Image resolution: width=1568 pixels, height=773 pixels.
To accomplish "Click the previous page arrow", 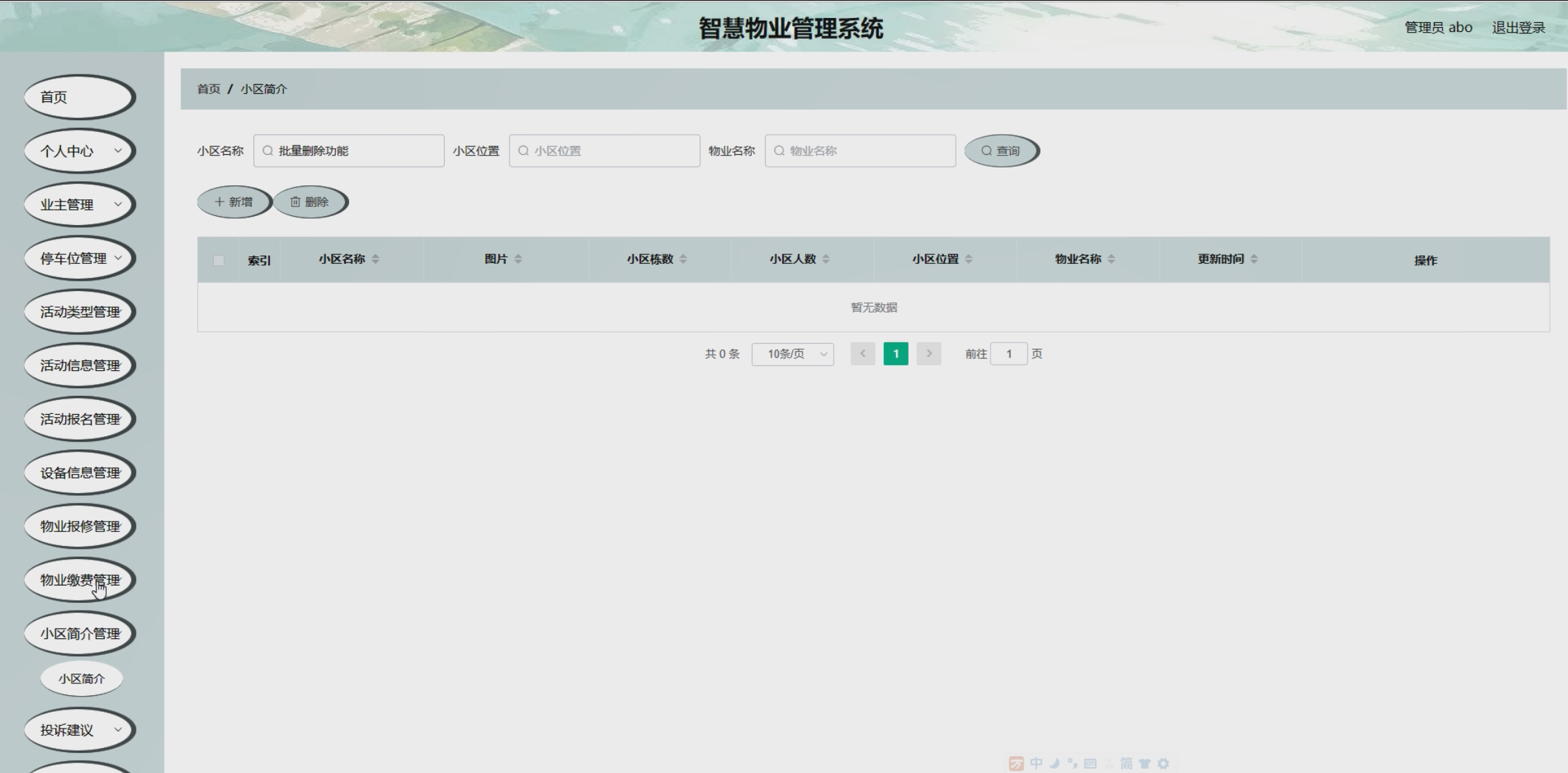I will click(x=863, y=354).
